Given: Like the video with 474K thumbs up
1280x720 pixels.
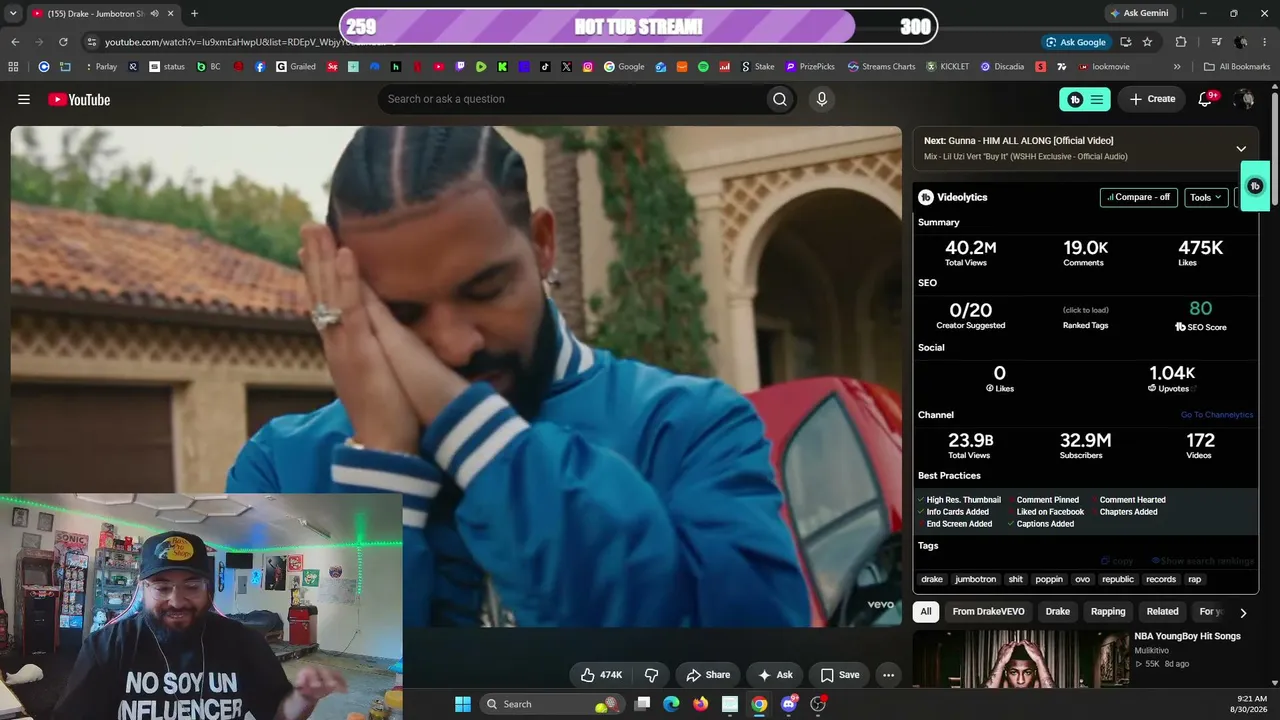Looking at the screenshot, I should click(x=602, y=675).
